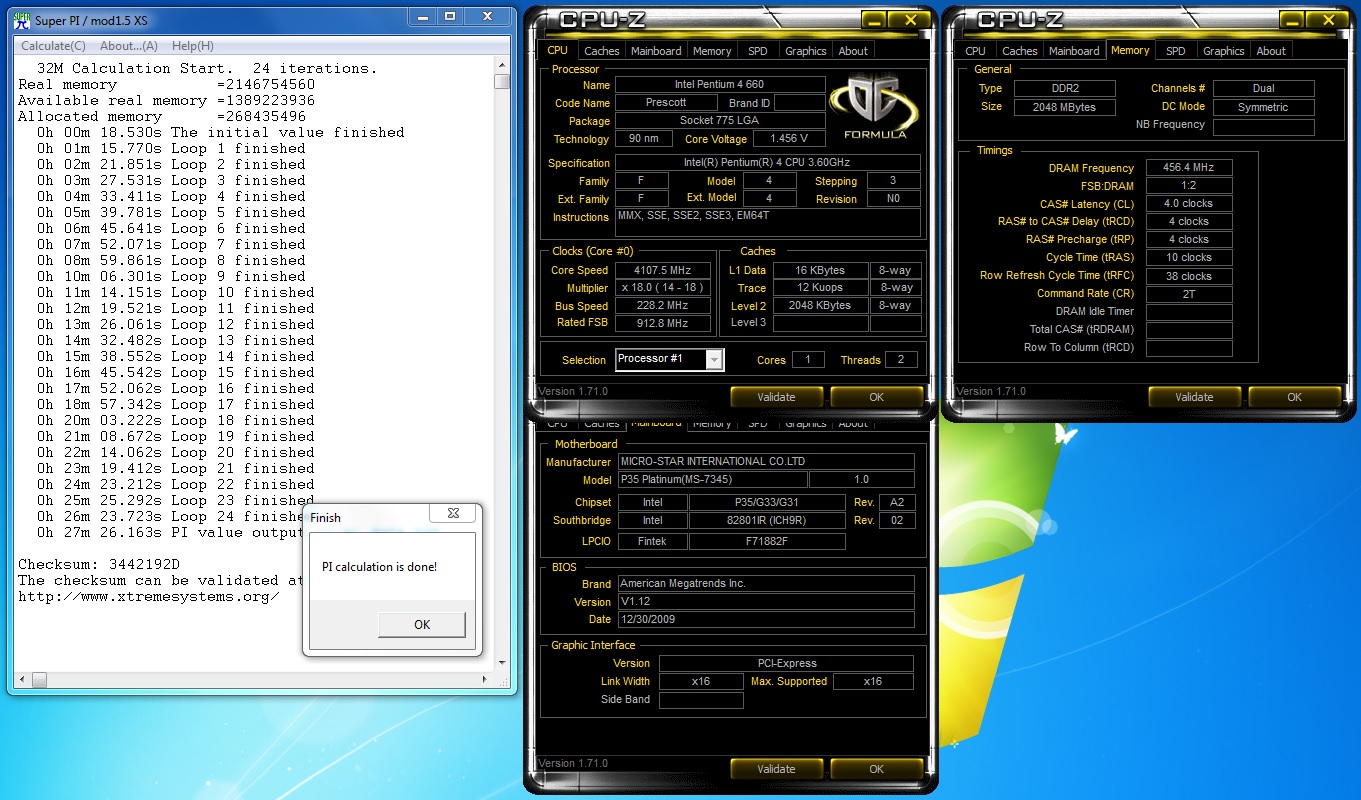Viewport: 1361px width, 800px height.
Task: Open the Help(H) menu in Super PI
Action: [193, 46]
